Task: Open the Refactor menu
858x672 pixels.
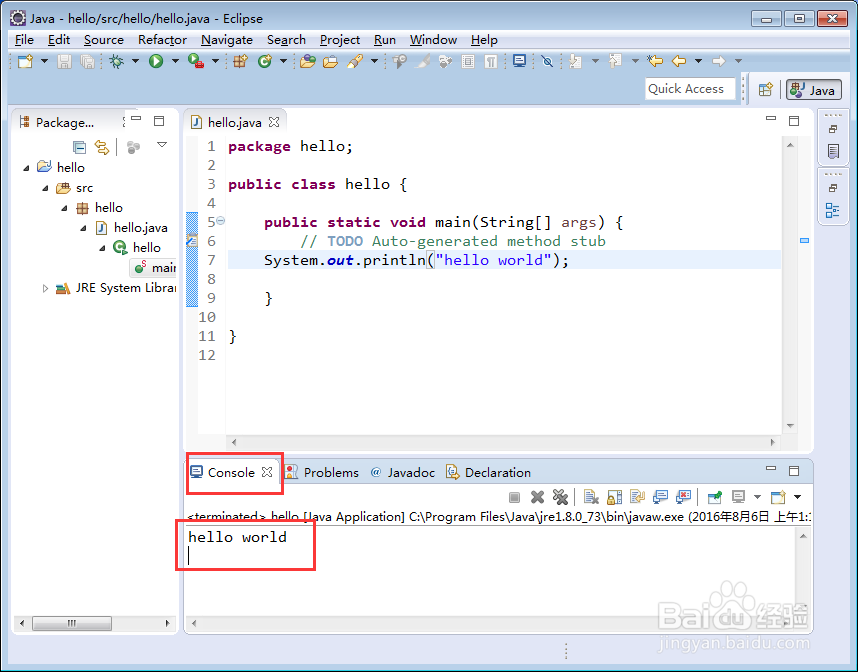Action: click(x=162, y=40)
